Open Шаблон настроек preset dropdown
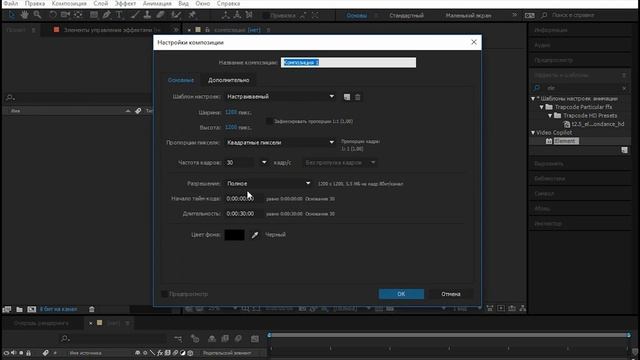The image size is (640, 360). click(281, 97)
